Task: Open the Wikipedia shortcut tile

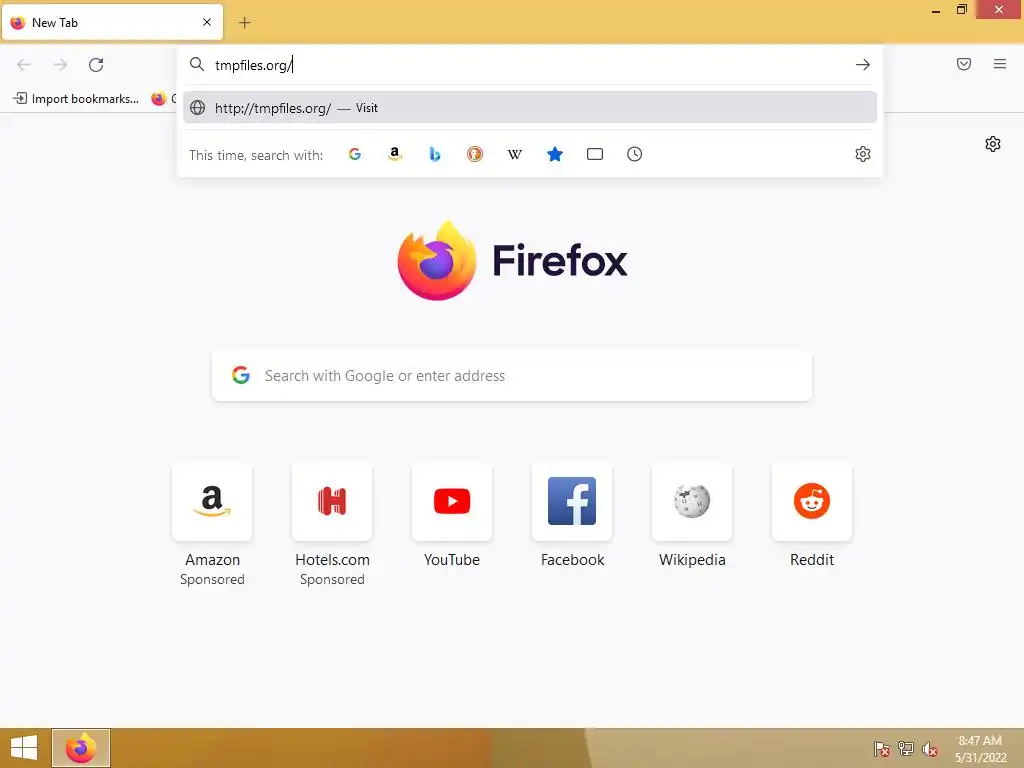Action: click(692, 502)
